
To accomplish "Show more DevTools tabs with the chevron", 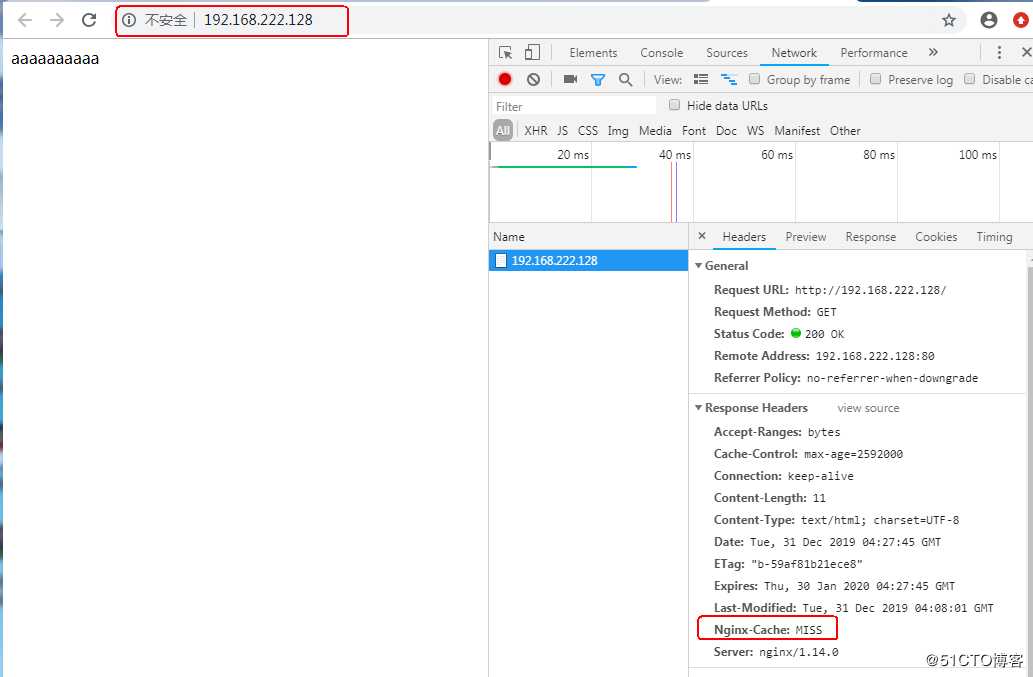I will [933, 52].
